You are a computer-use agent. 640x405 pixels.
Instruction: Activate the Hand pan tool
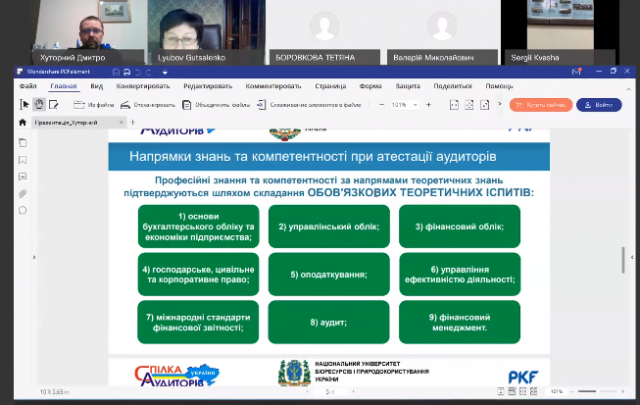tap(39, 105)
